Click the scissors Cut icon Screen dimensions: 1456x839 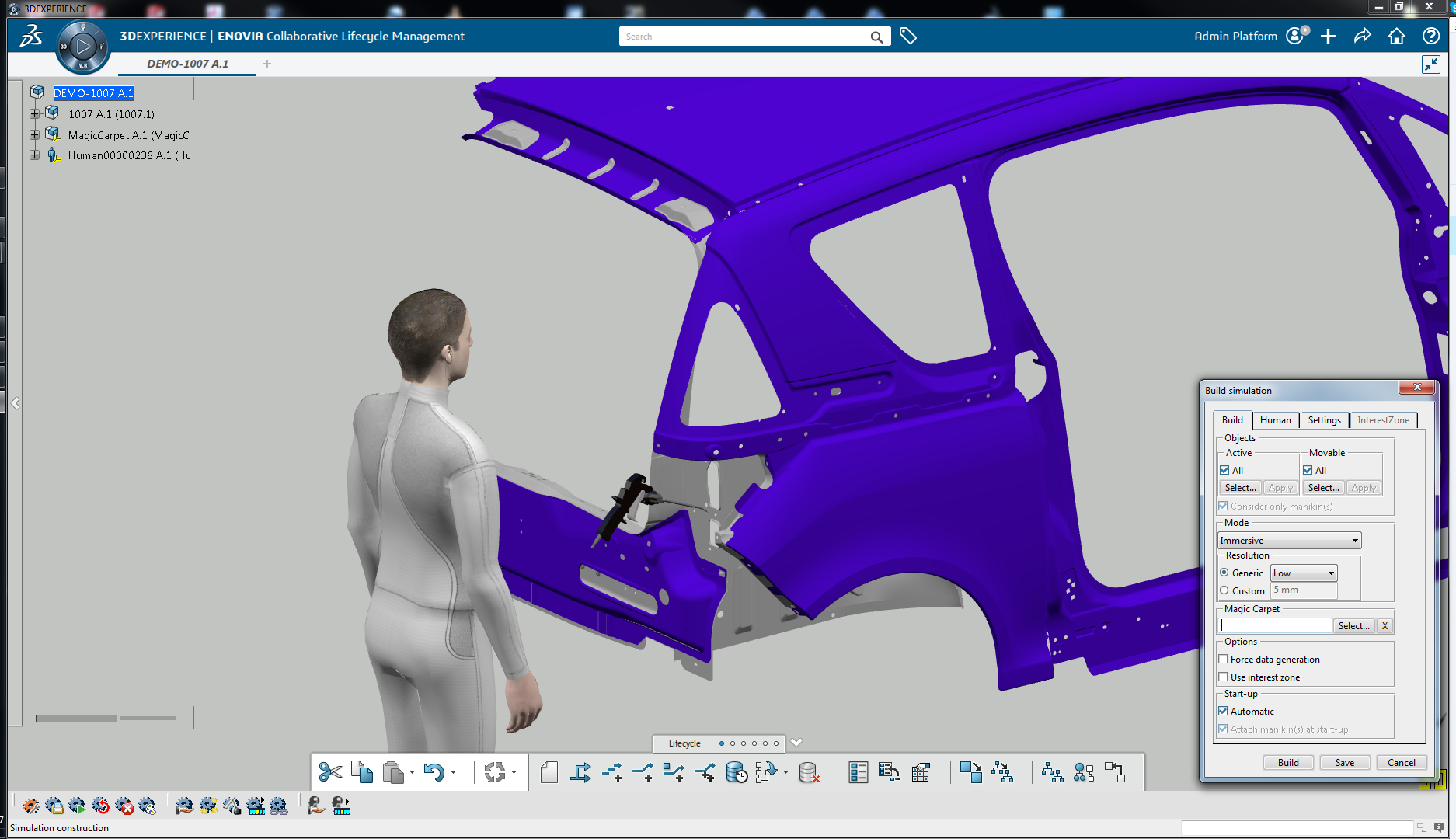[x=330, y=772]
